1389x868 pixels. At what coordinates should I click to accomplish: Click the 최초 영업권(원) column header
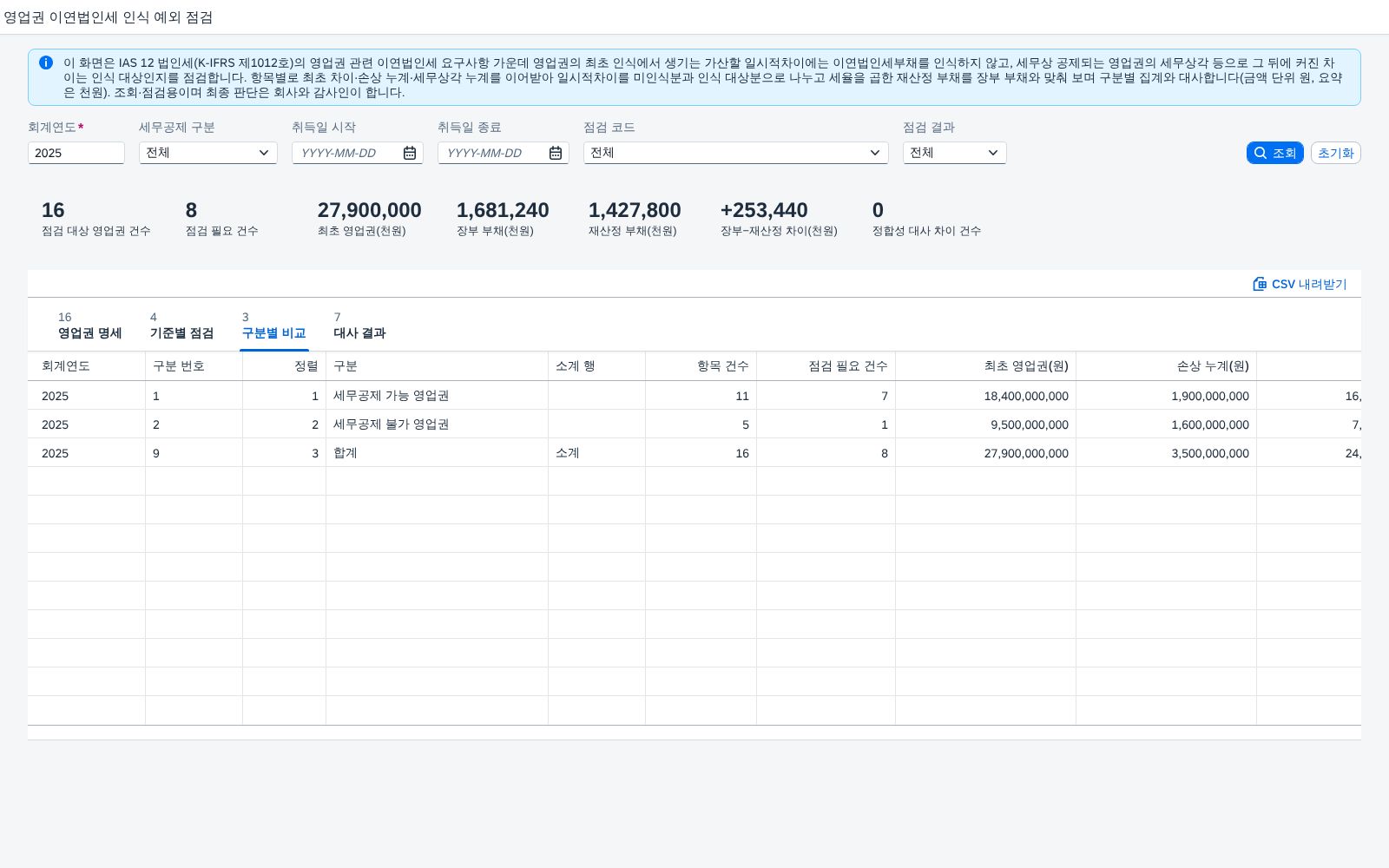click(x=986, y=366)
